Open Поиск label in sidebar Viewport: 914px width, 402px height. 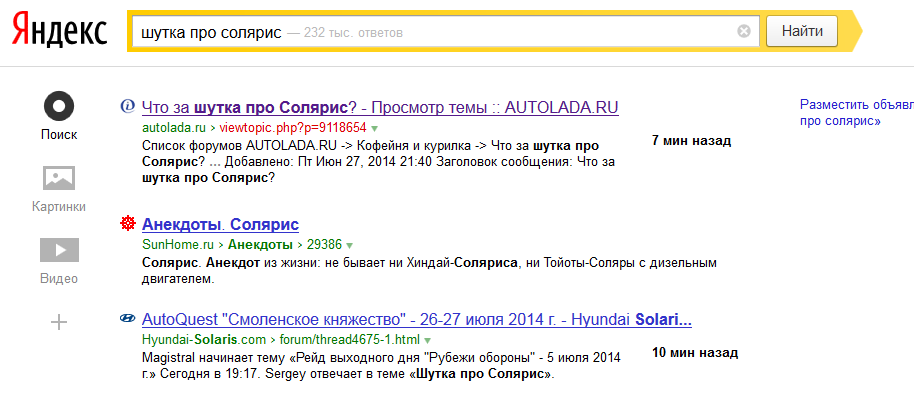pyautogui.click(x=59, y=135)
